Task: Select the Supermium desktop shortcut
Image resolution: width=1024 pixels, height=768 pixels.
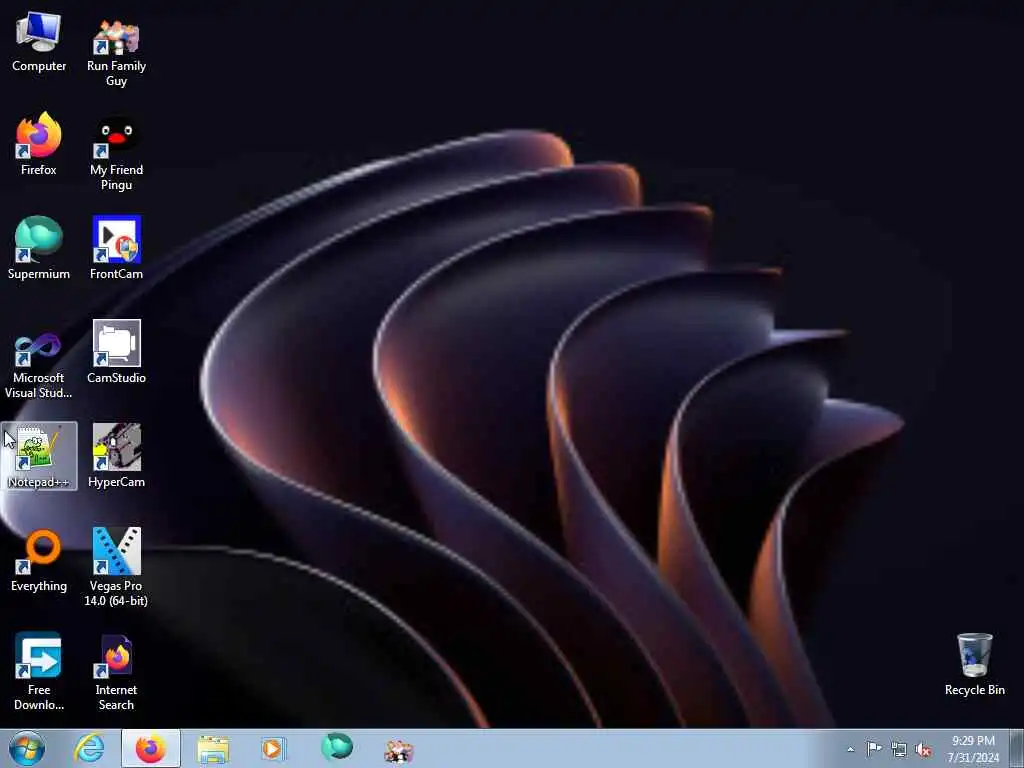Action: click(x=39, y=248)
